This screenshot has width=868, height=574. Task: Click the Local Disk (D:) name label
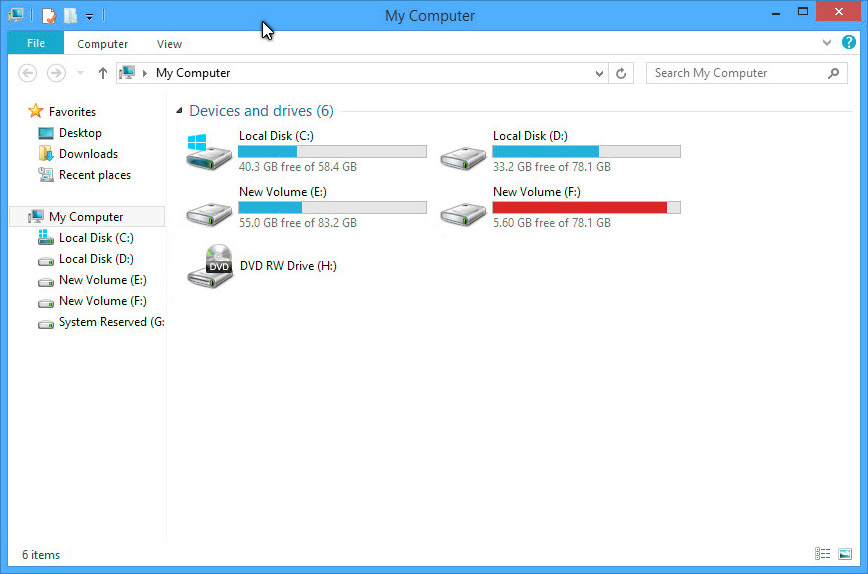(x=530, y=136)
